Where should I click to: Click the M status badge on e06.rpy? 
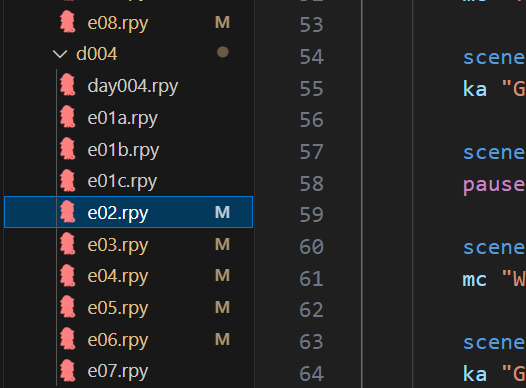(222, 339)
